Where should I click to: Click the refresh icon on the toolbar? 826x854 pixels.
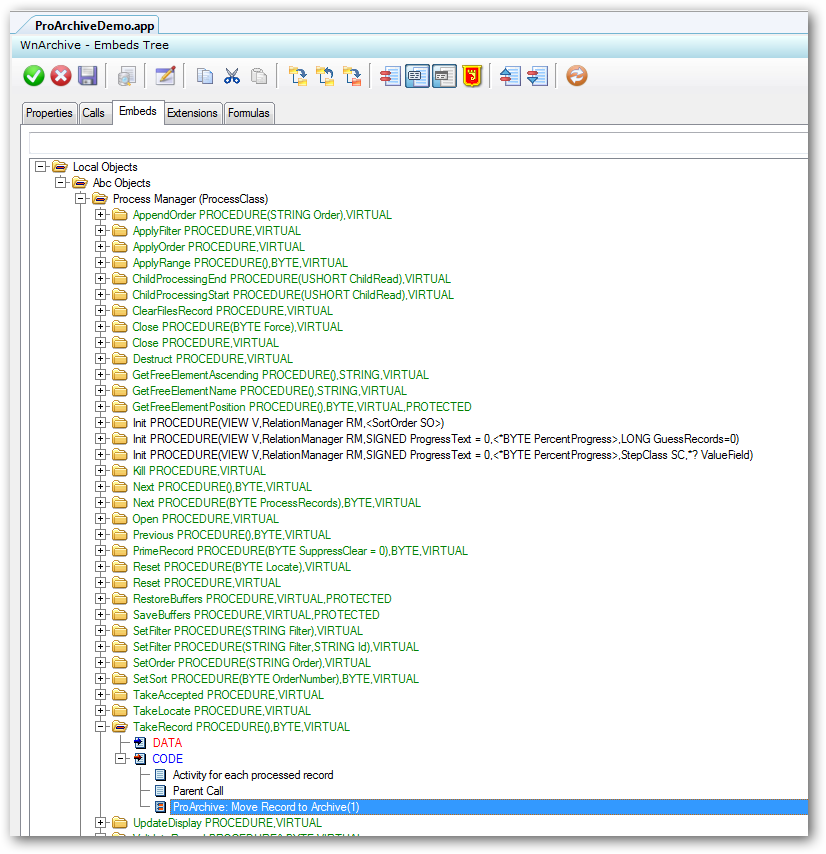[x=576, y=75]
